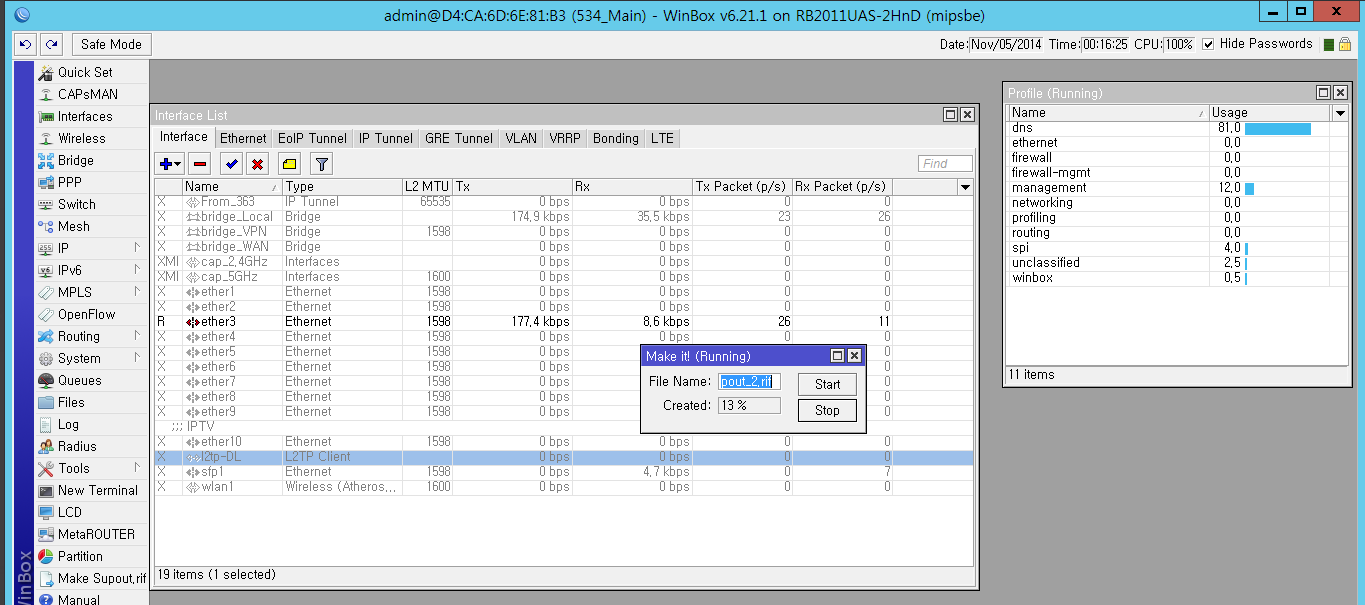This screenshot has height=605, width=1365.
Task: Toggle the Safe Mode button
Action: pyautogui.click(x=111, y=44)
